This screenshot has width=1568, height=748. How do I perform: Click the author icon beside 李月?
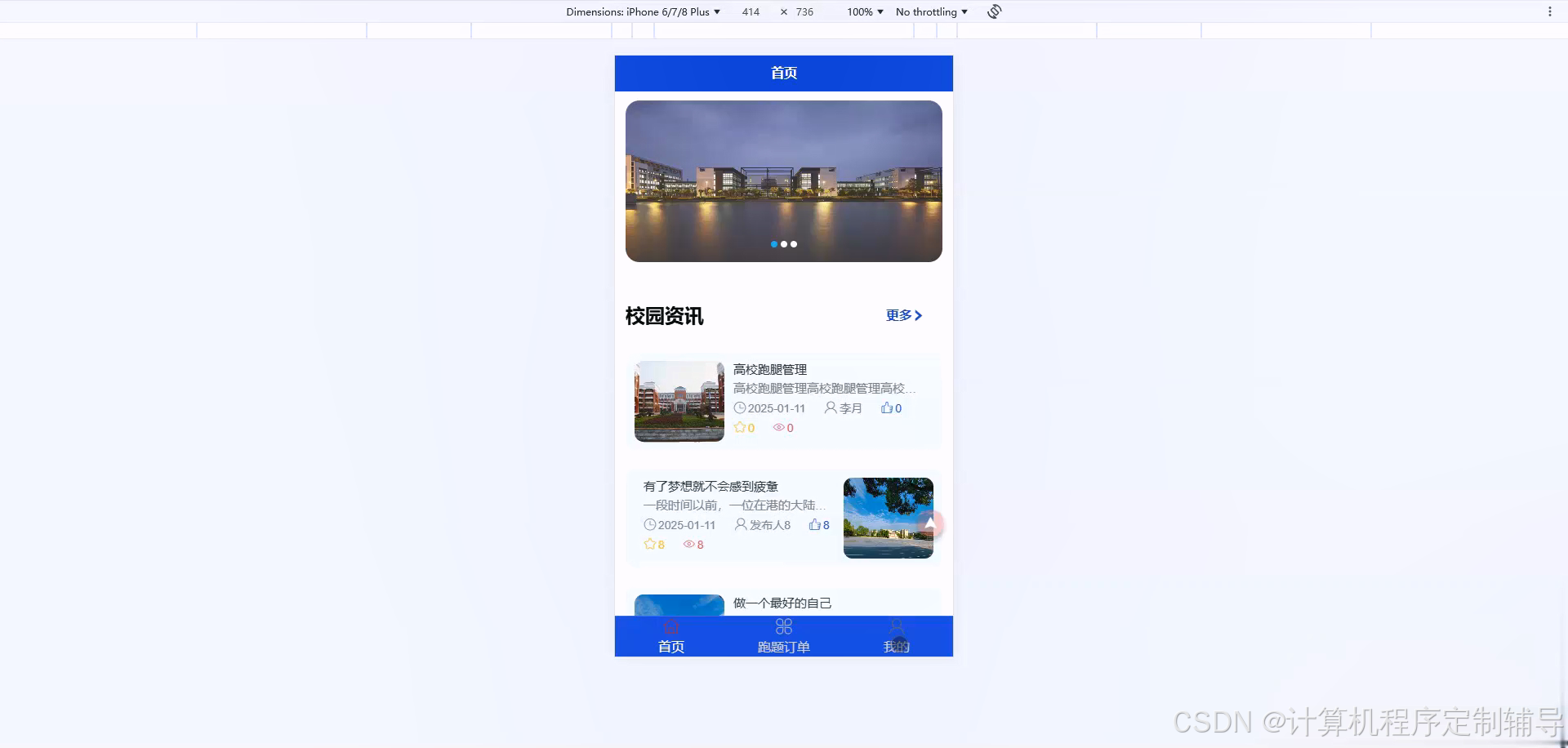click(x=831, y=408)
